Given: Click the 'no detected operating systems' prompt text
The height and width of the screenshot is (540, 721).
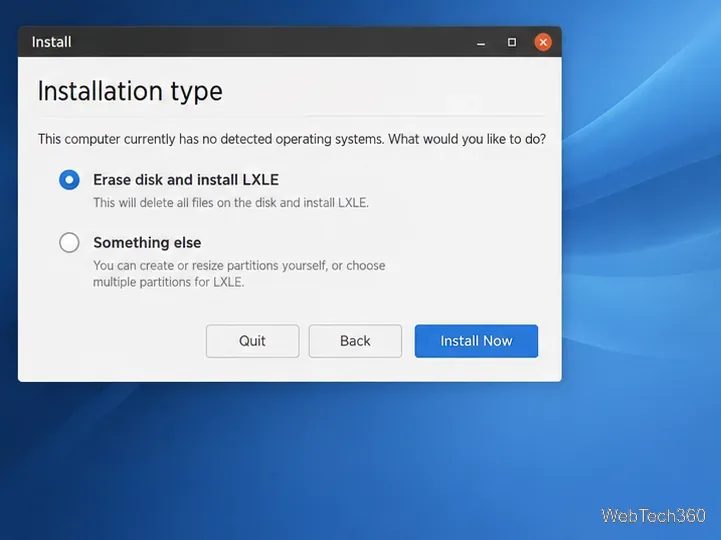Looking at the screenshot, I should (292, 139).
